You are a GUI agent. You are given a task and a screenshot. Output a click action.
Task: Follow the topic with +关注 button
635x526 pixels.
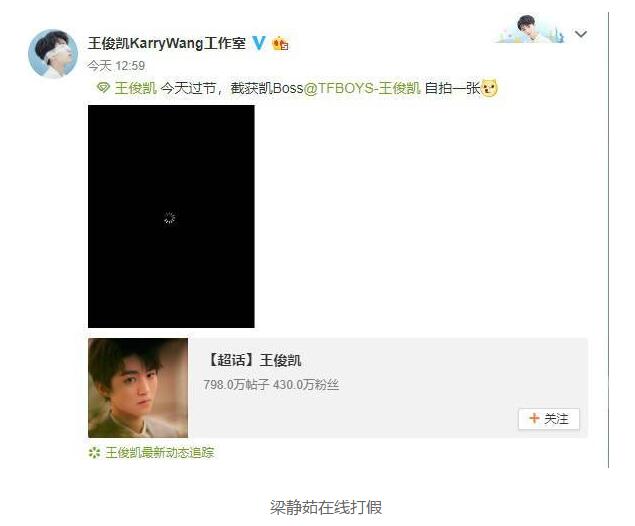pyautogui.click(x=549, y=419)
